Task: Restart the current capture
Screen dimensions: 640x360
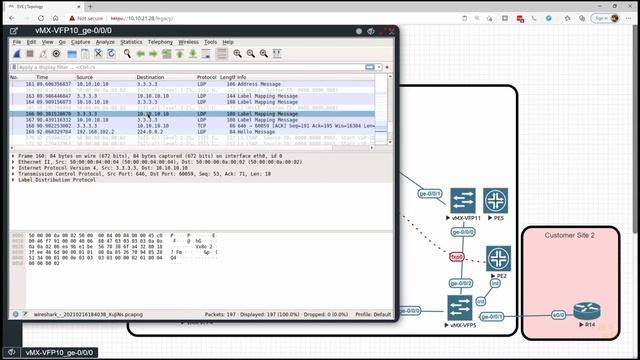Action: [43, 54]
